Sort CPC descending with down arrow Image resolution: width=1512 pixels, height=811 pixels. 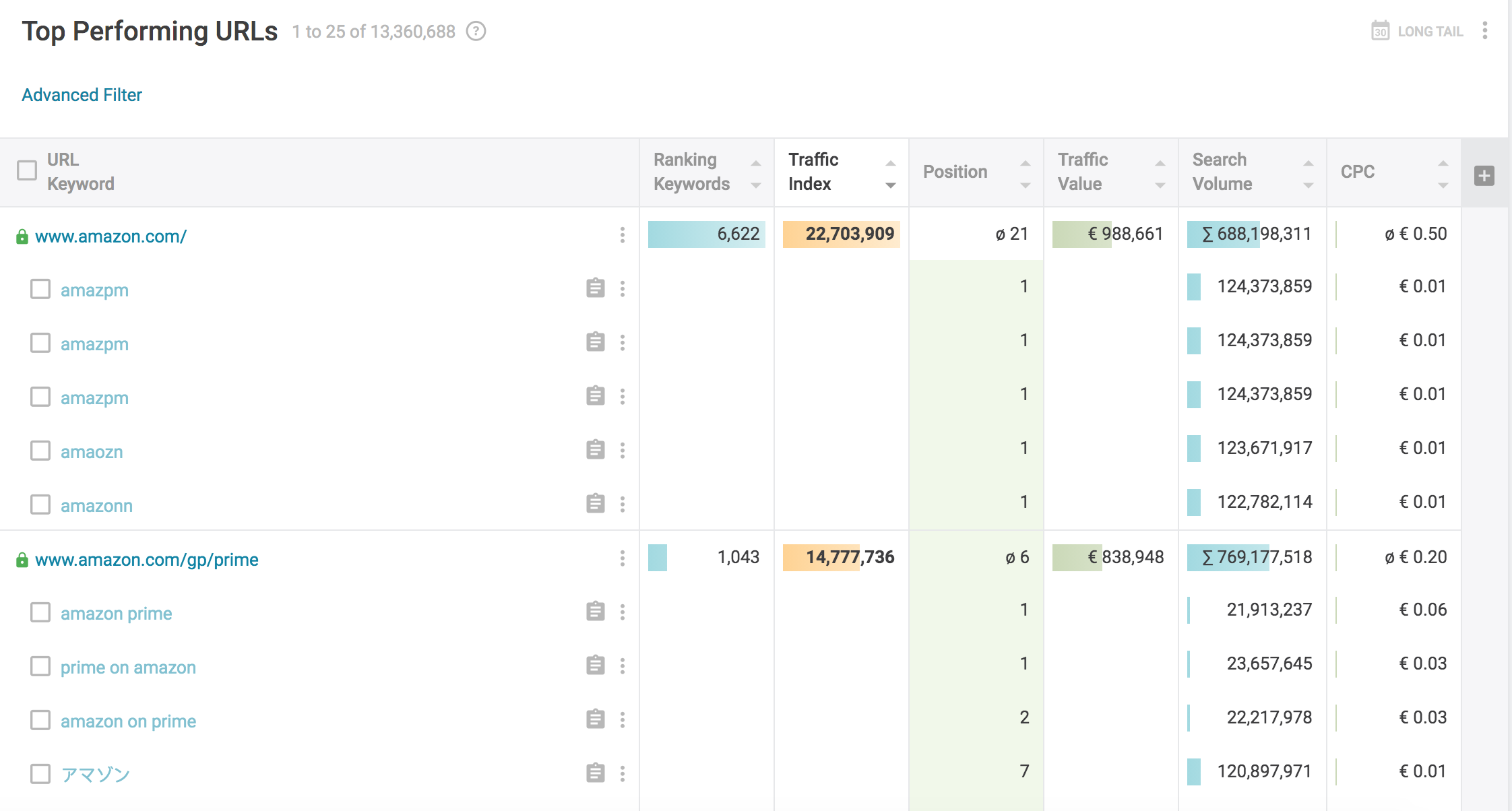[1443, 185]
